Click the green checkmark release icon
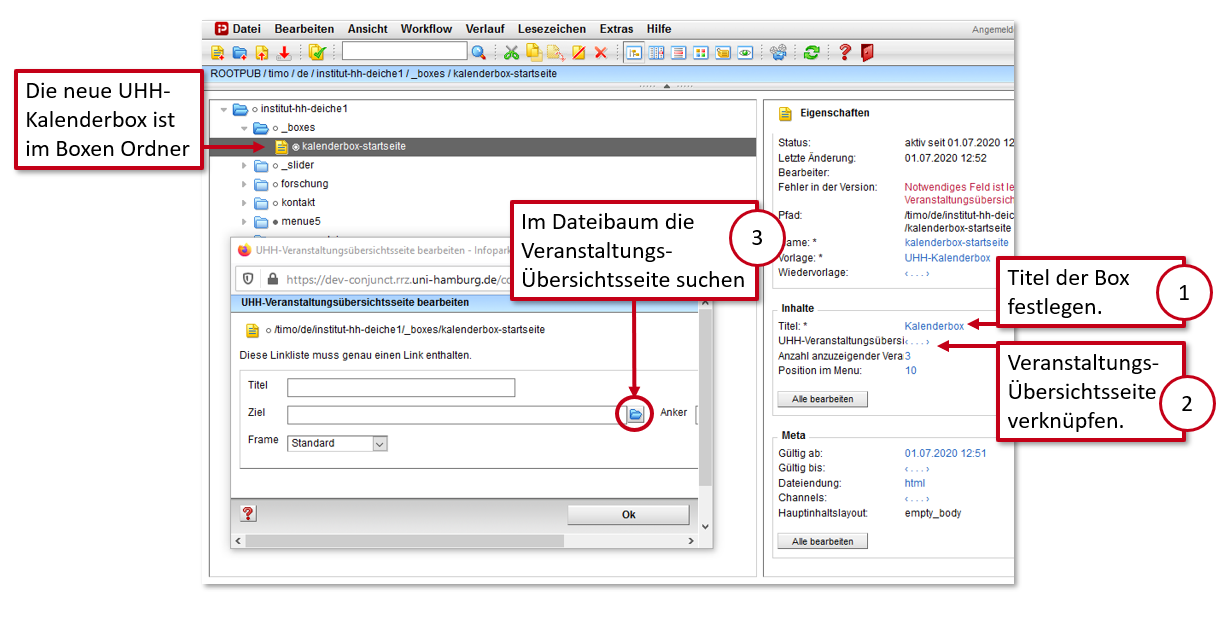 [317, 52]
